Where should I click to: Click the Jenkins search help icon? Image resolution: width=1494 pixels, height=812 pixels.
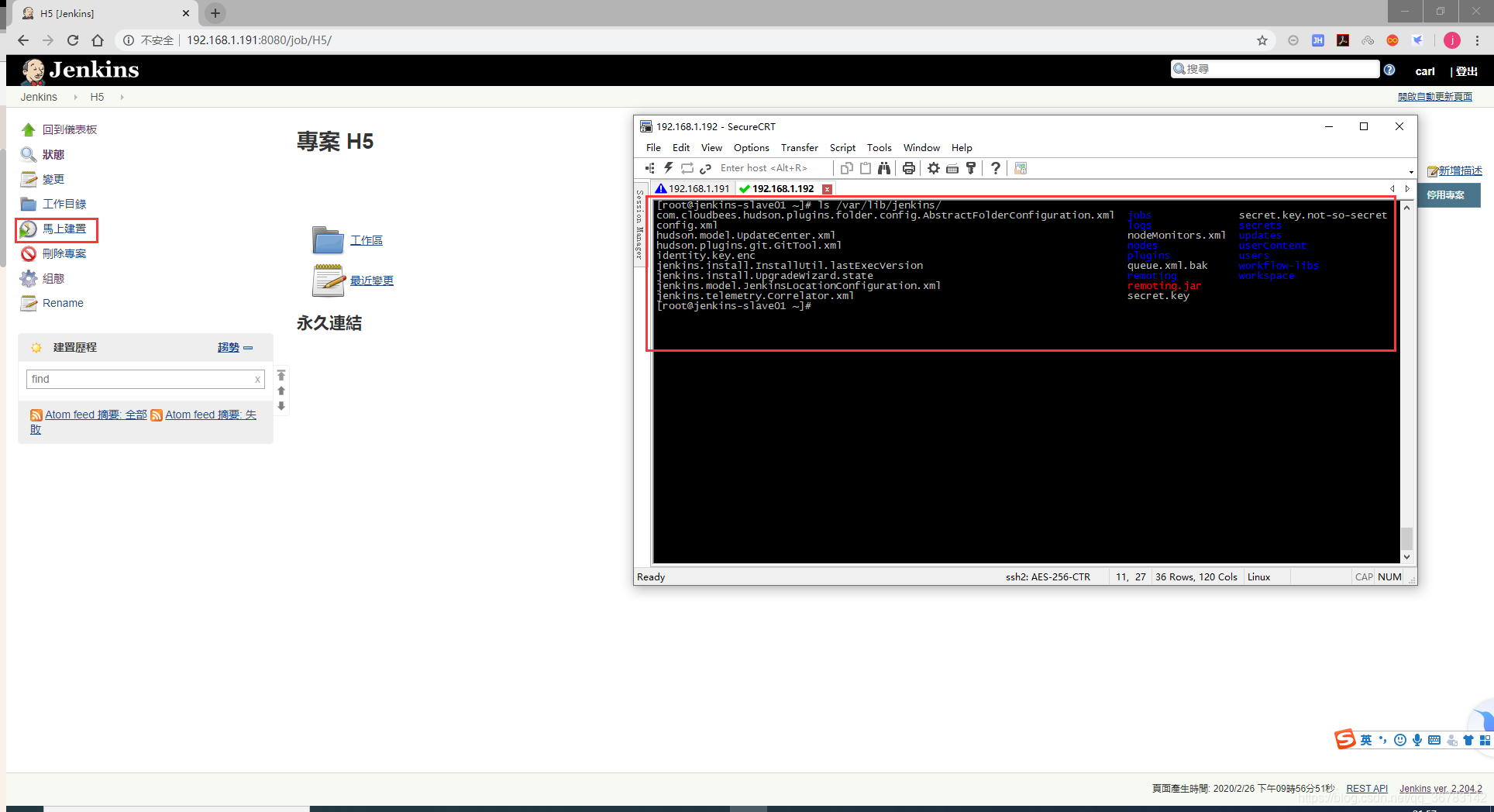coord(1389,70)
